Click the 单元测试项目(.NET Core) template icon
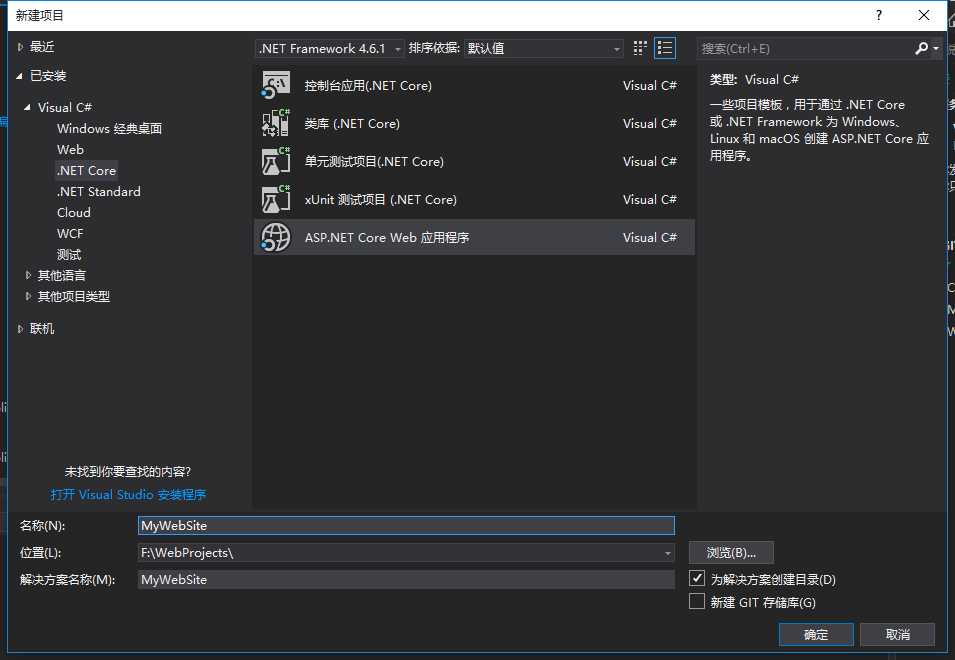This screenshot has width=955, height=660. point(276,161)
